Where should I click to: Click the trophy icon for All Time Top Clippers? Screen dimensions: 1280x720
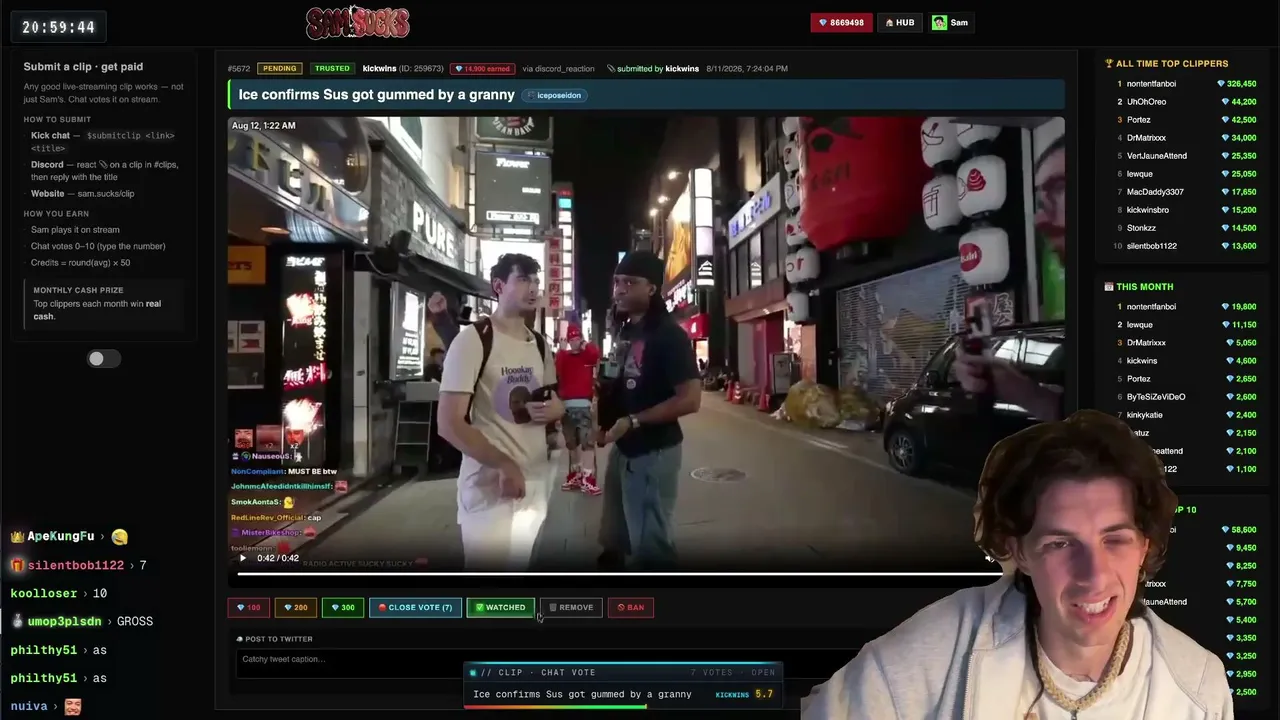(x=1108, y=64)
